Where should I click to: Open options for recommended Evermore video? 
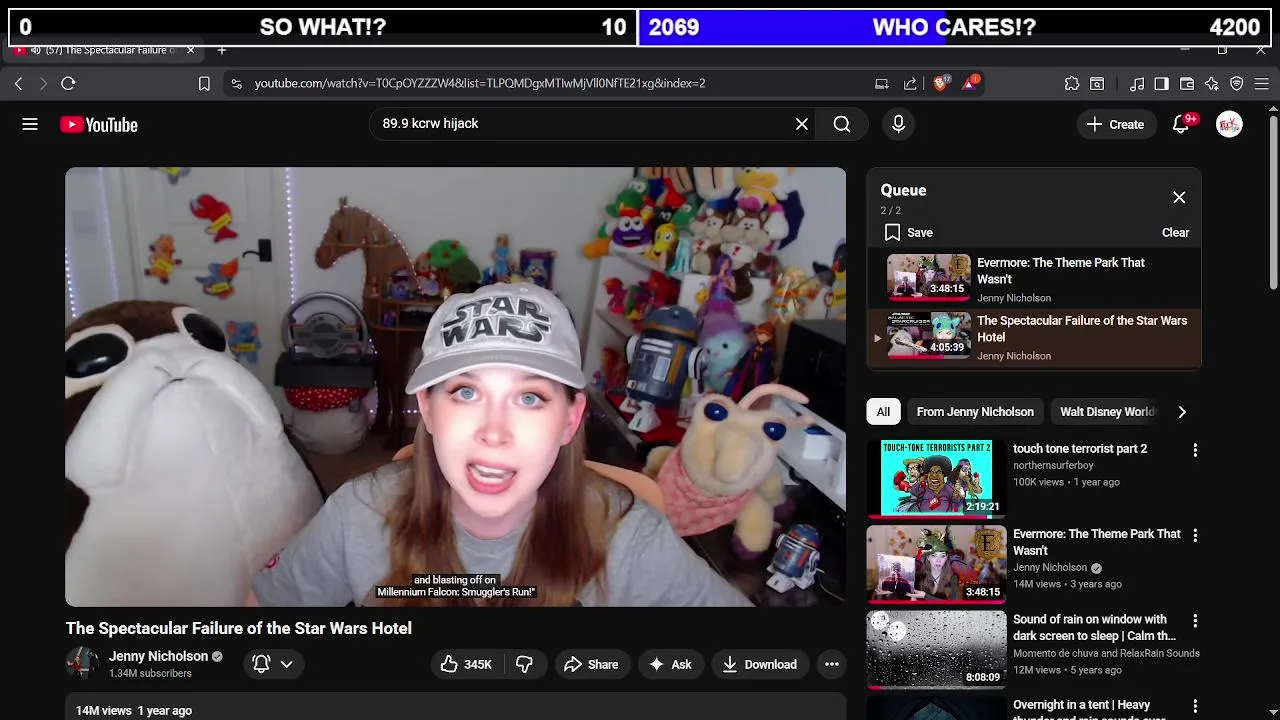1195,535
